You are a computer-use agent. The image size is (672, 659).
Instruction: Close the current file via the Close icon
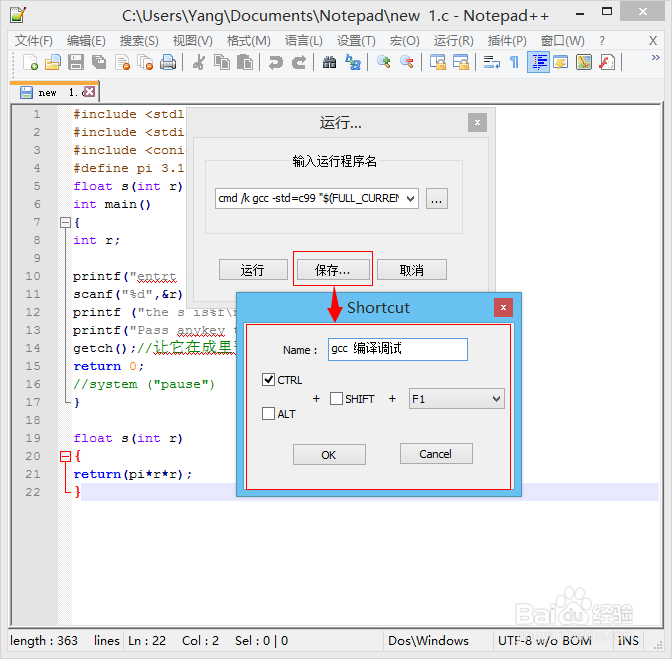(123, 63)
